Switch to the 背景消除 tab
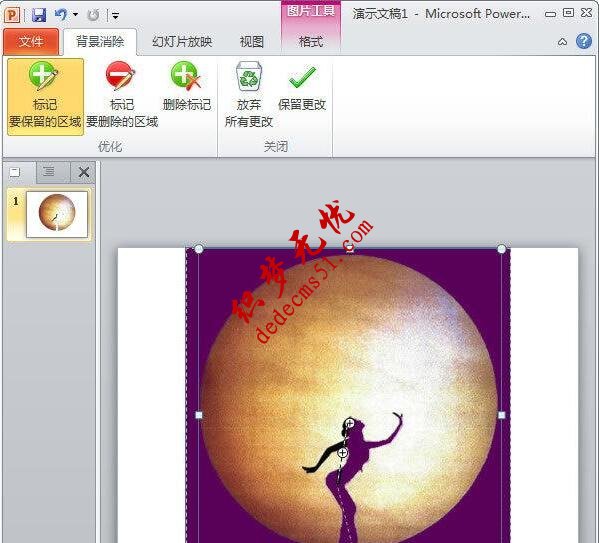Screen dimensions: 599x543 [100, 41]
